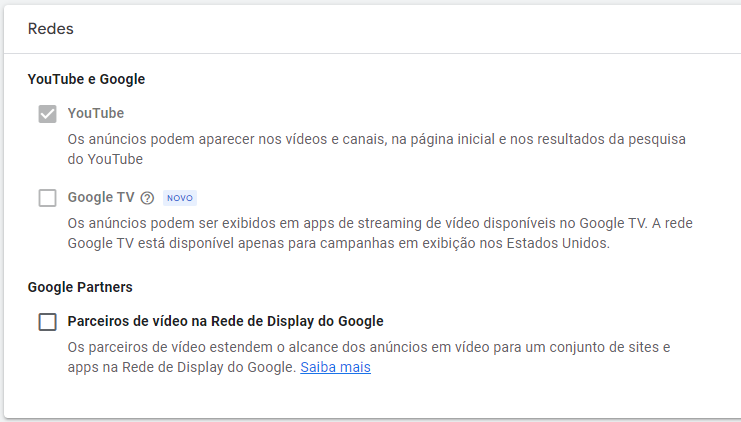The width and height of the screenshot is (741, 422).
Task: Enable the Google TV checkbox
Action: coord(47,198)
